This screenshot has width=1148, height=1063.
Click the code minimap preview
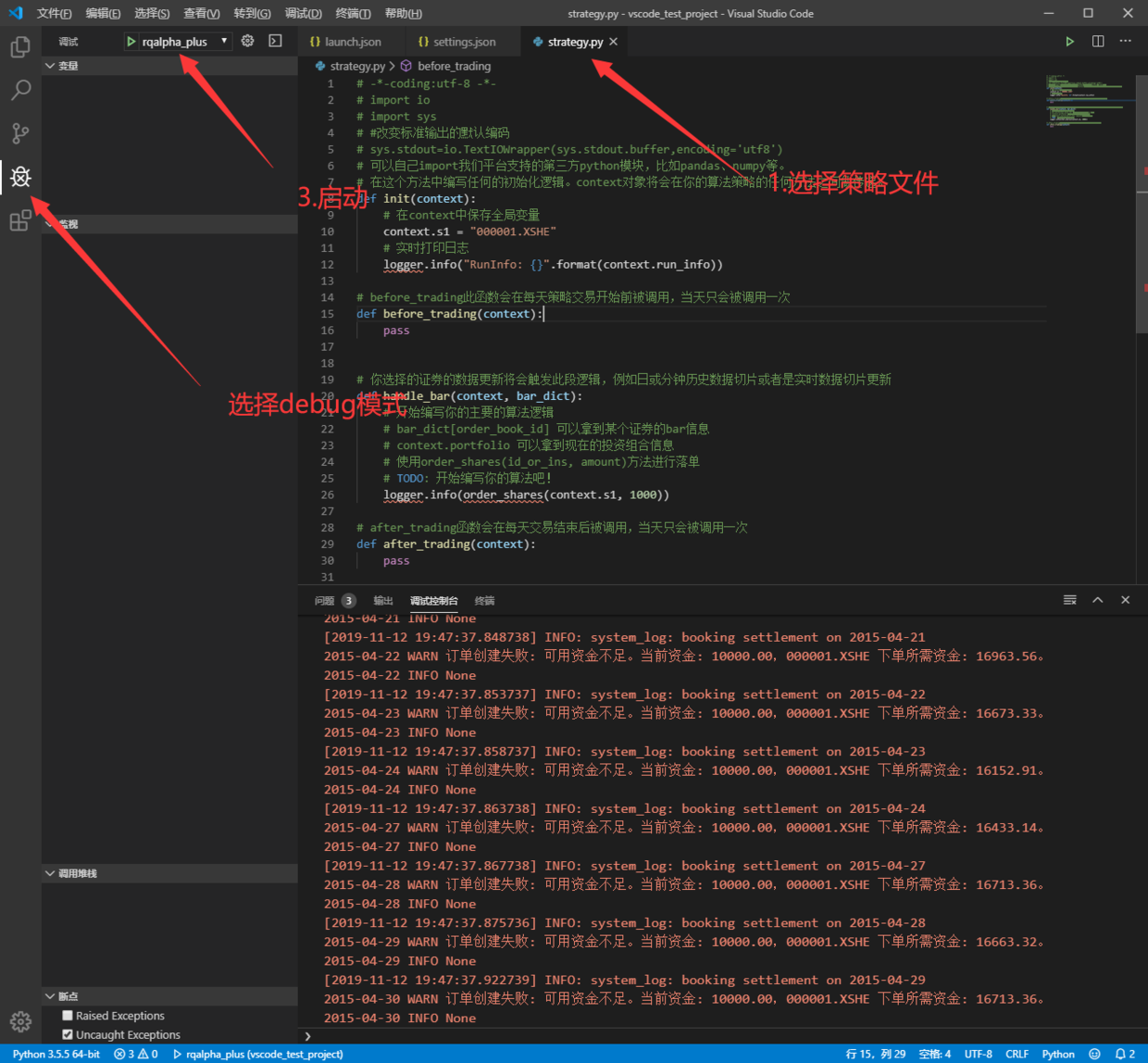coord(1091,102)
